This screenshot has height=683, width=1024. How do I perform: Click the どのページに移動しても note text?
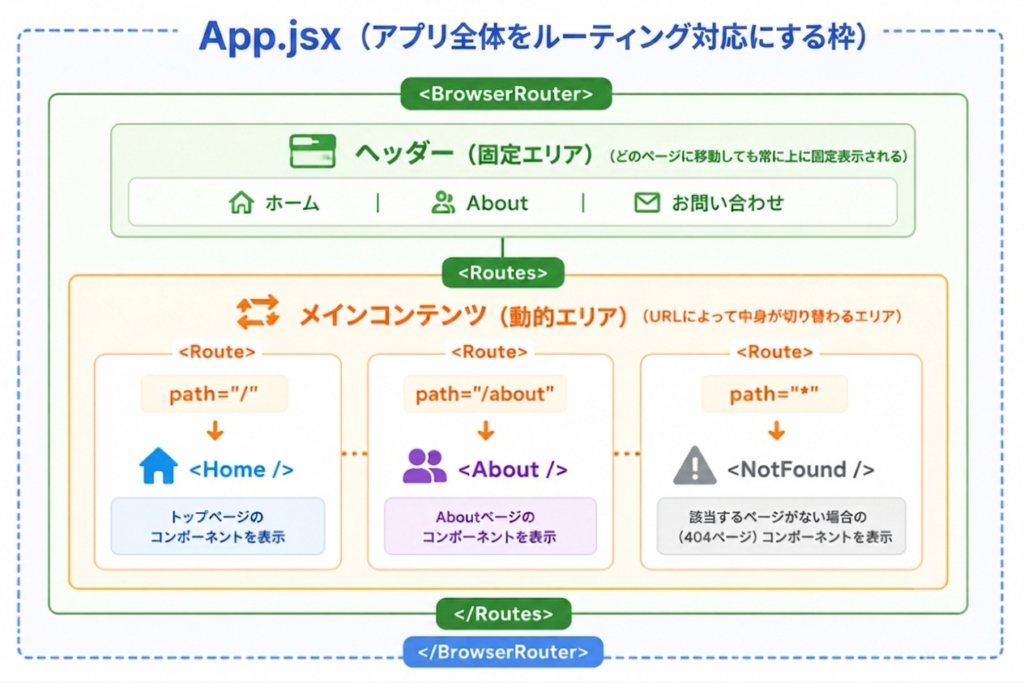coord(758,156)
